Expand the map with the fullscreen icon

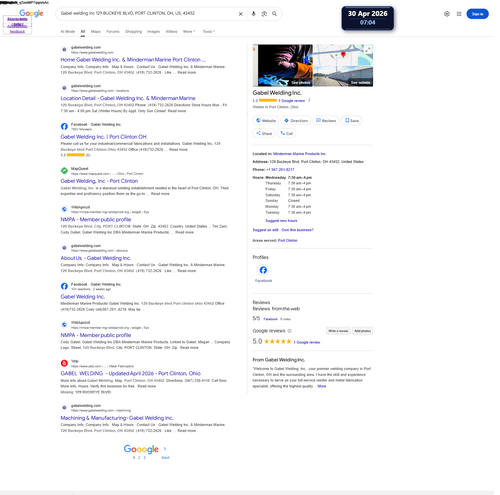tap(368, 50)
